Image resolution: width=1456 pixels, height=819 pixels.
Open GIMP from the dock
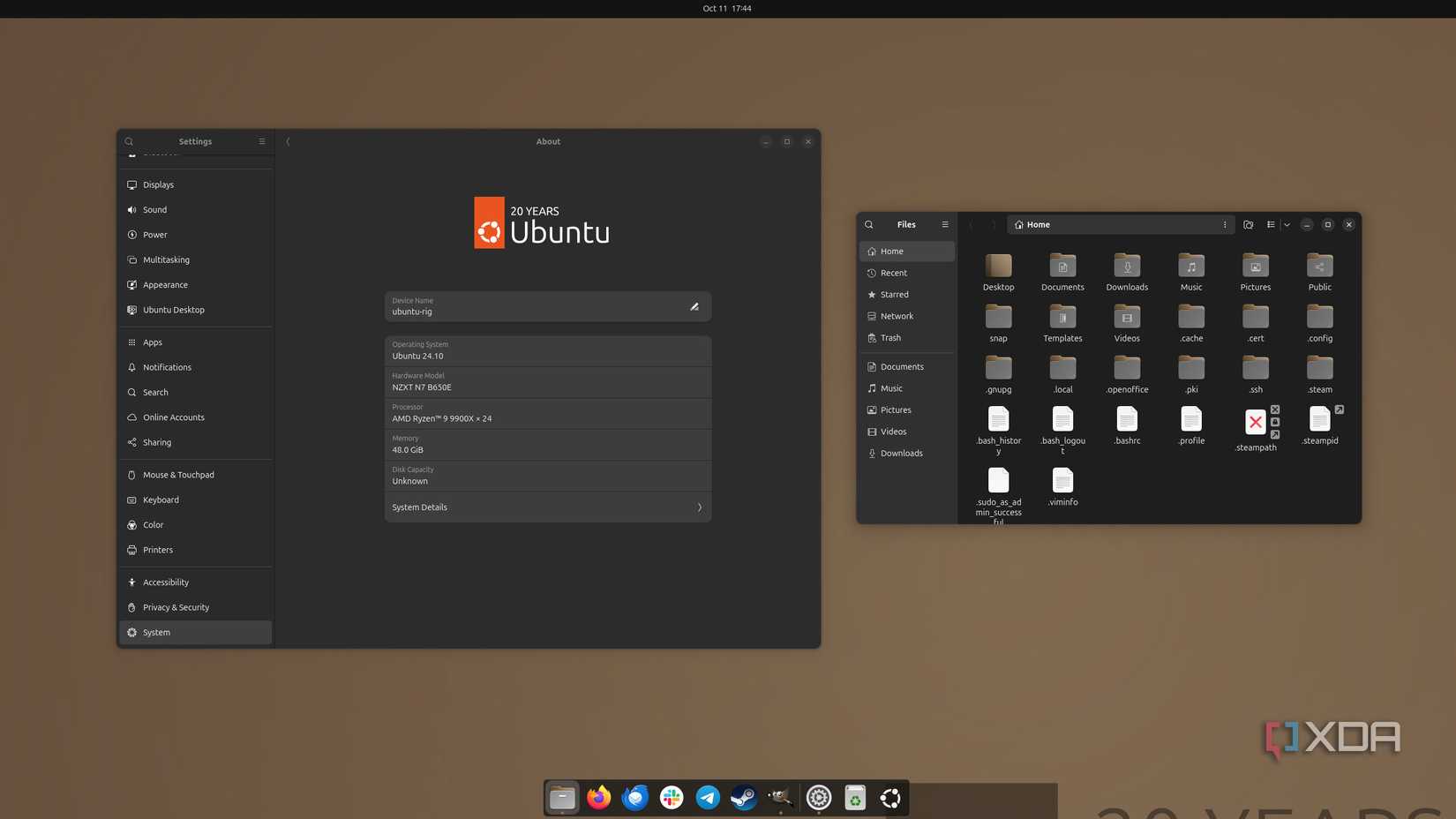(779, 797)
